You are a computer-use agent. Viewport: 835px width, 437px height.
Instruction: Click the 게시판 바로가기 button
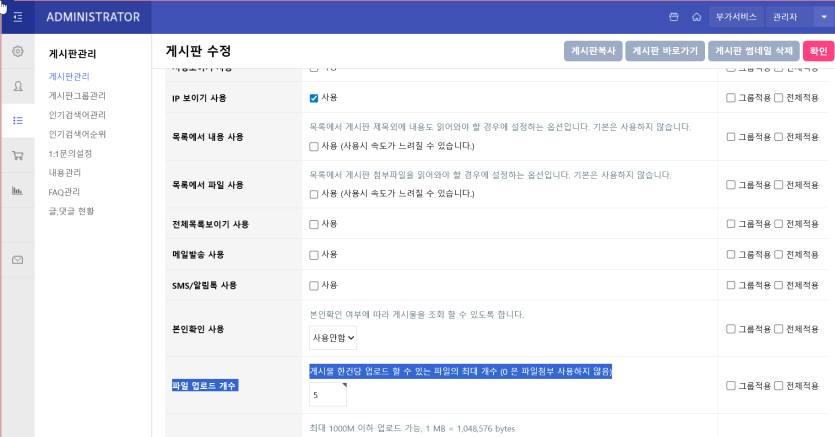665,51
